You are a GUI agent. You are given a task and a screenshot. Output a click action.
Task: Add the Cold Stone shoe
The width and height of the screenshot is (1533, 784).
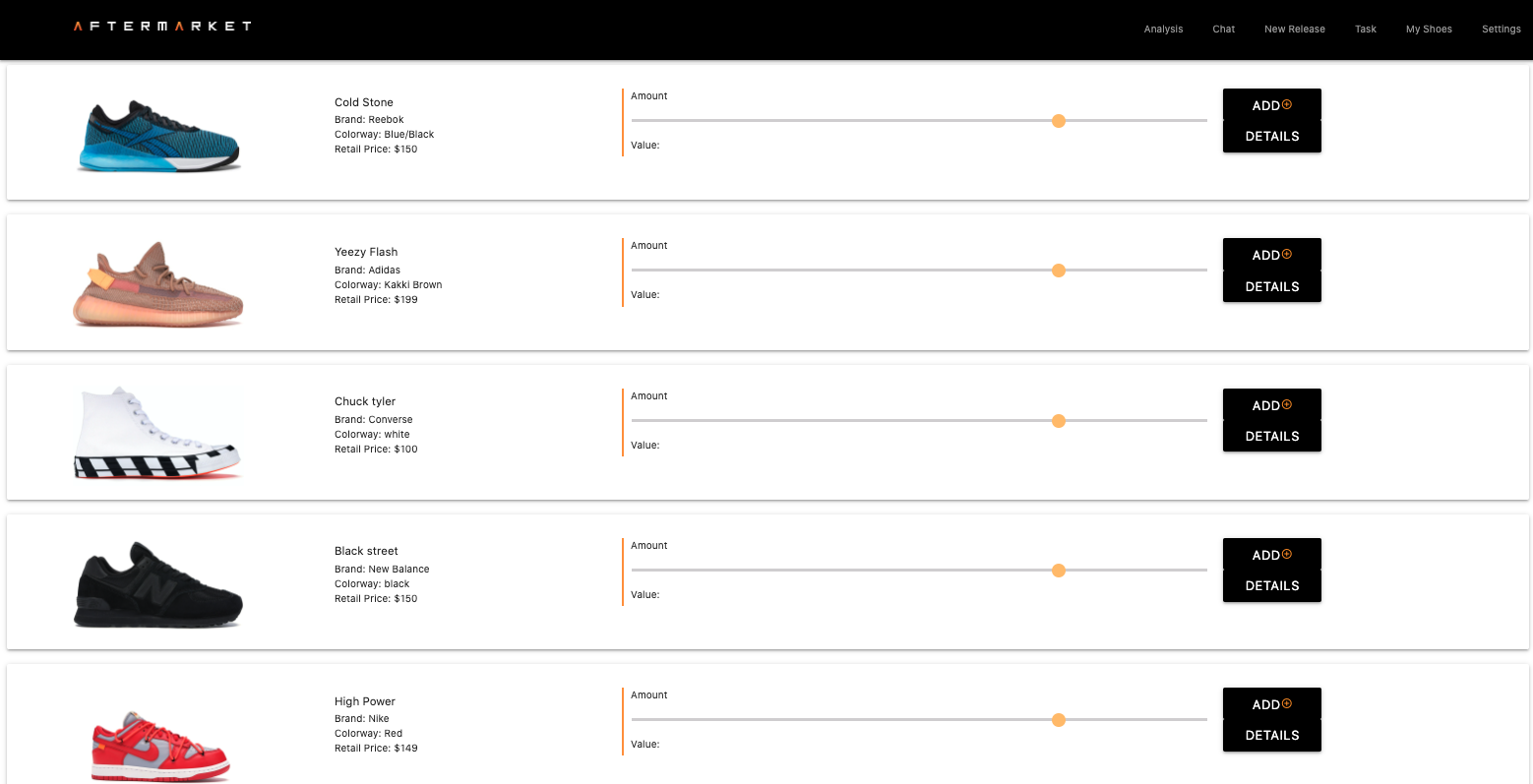point(1271,105)
